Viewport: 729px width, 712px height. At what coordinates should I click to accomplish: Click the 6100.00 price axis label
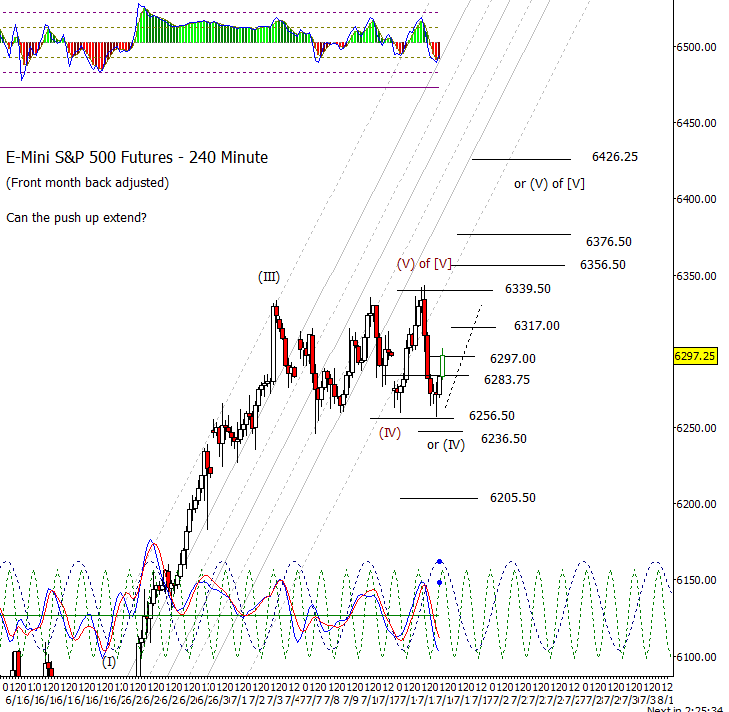pyautogui.click(x=696, y=657)
